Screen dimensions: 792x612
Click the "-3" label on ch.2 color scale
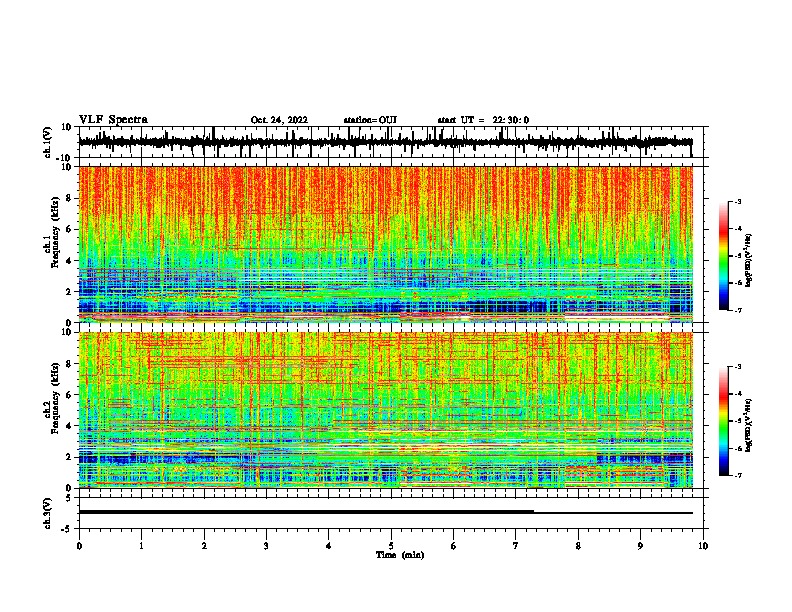[738, 367]
